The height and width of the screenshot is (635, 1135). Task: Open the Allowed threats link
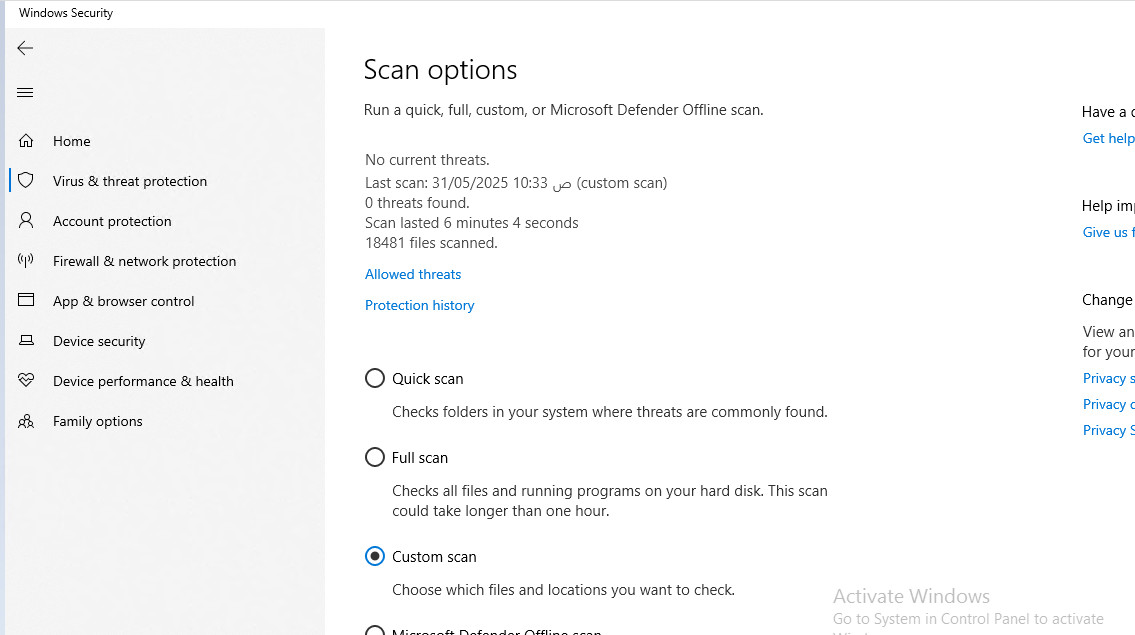click(413, 274)
